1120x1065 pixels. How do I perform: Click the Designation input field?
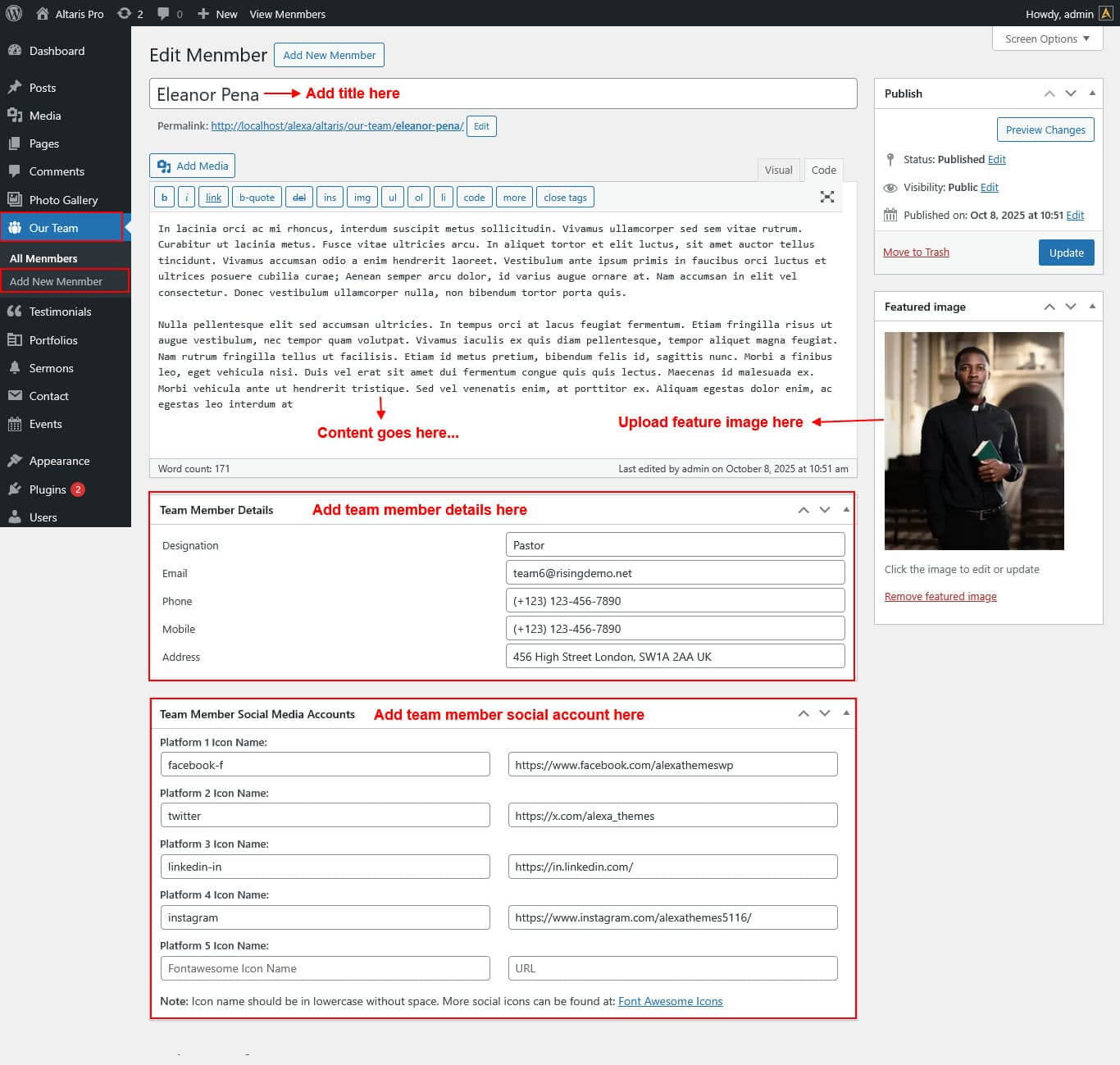click(675, 545)
